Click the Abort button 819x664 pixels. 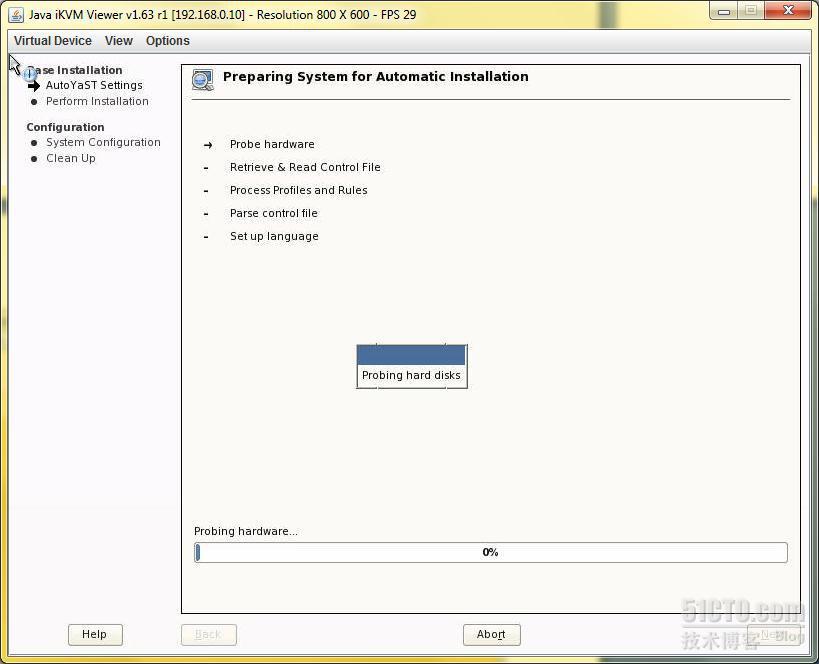pyautogui.click(x=491, y=634)
